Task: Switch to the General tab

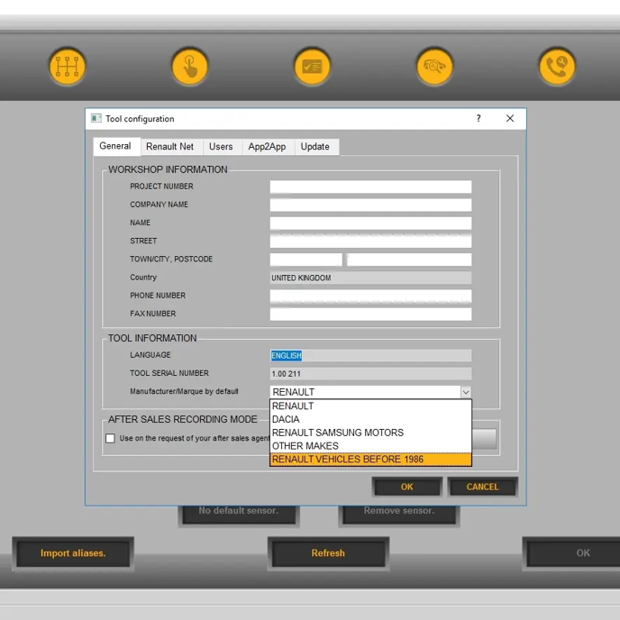Action: pos(115,146)
